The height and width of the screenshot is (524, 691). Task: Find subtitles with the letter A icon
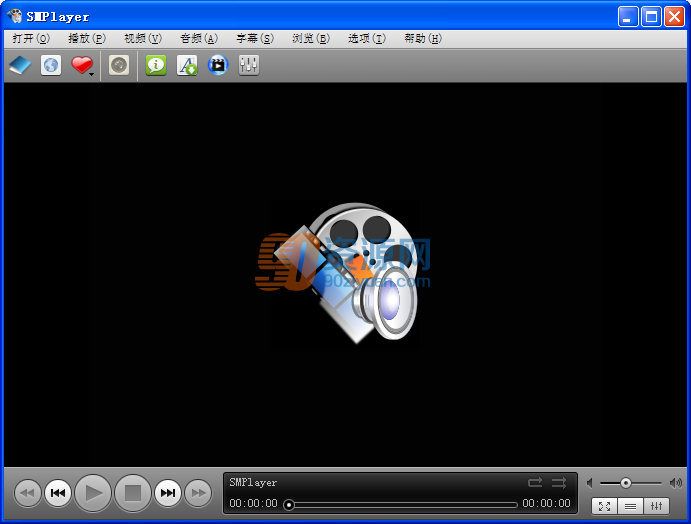point(187,65)
